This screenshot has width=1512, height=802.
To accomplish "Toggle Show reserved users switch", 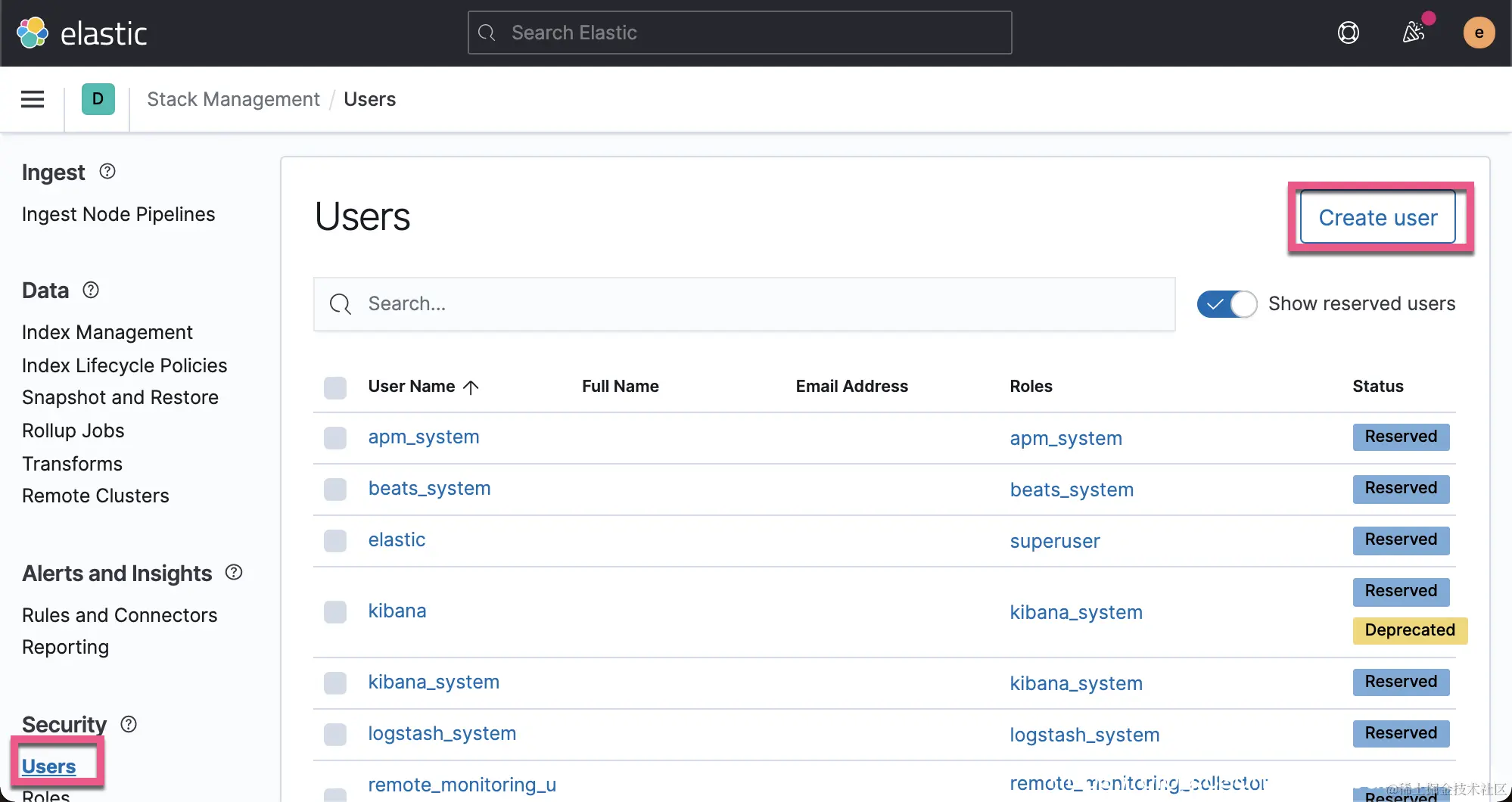I will [x=1227, y=304].
